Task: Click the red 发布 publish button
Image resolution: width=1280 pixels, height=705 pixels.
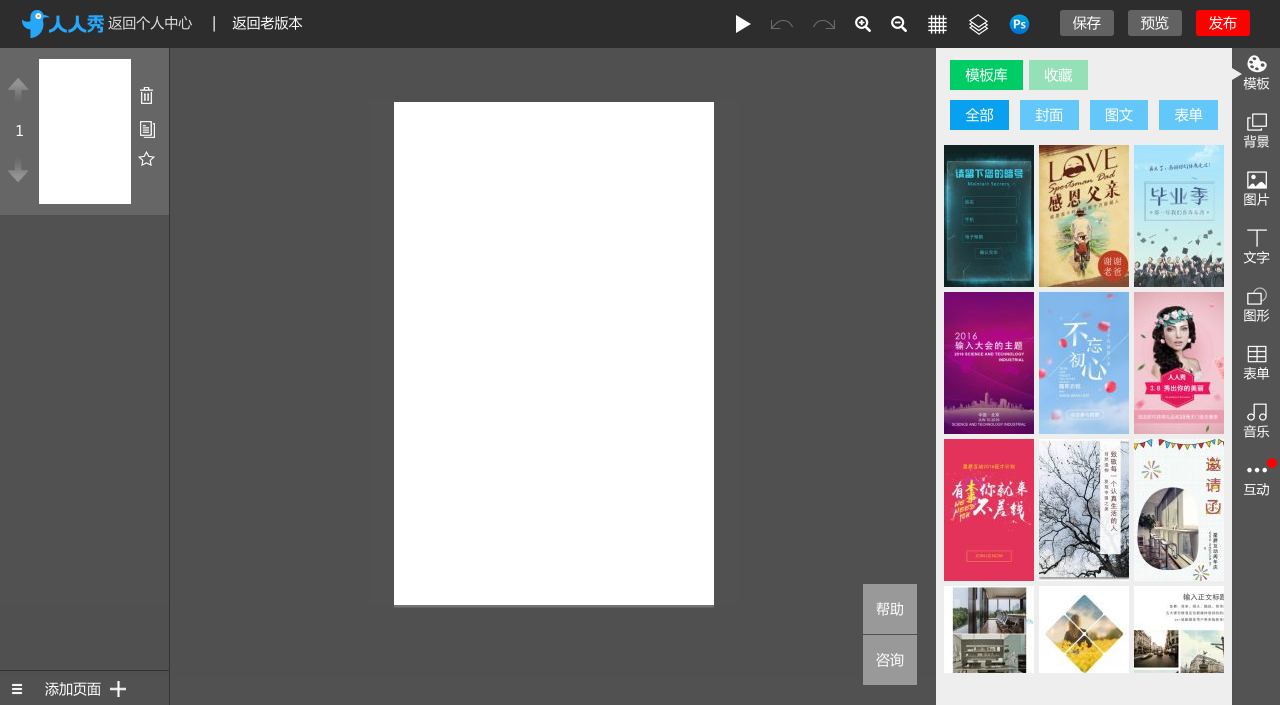Action: pos(1223,23)
